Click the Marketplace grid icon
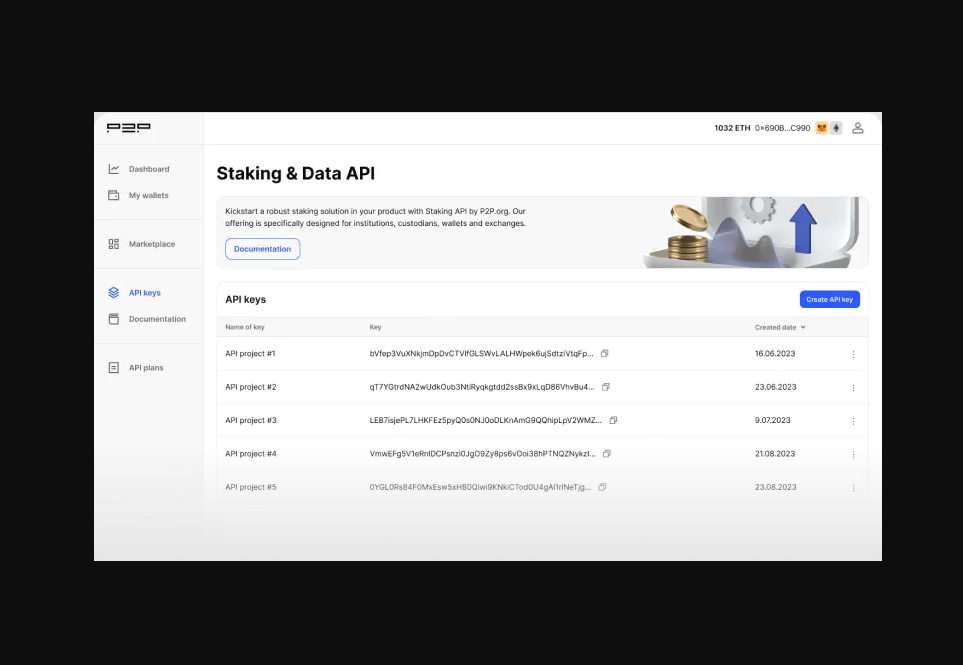The height and width of the screenshot is (665, 963). tap(114, 244)
